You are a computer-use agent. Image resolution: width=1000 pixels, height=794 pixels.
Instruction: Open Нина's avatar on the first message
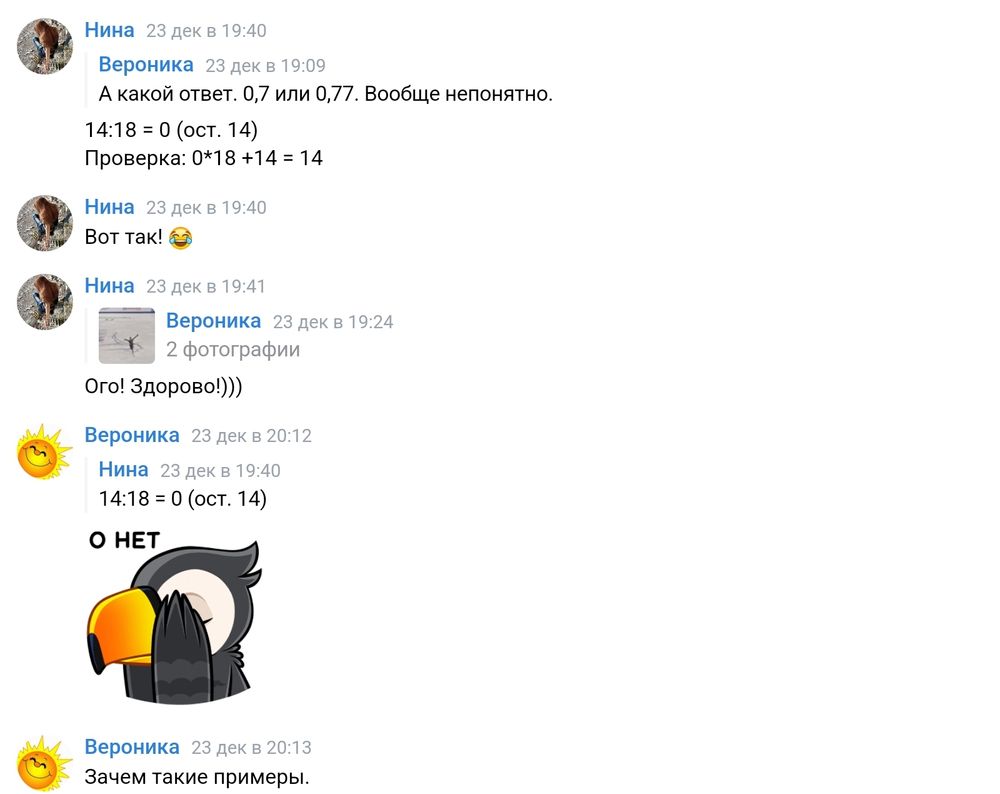(45, 46)
